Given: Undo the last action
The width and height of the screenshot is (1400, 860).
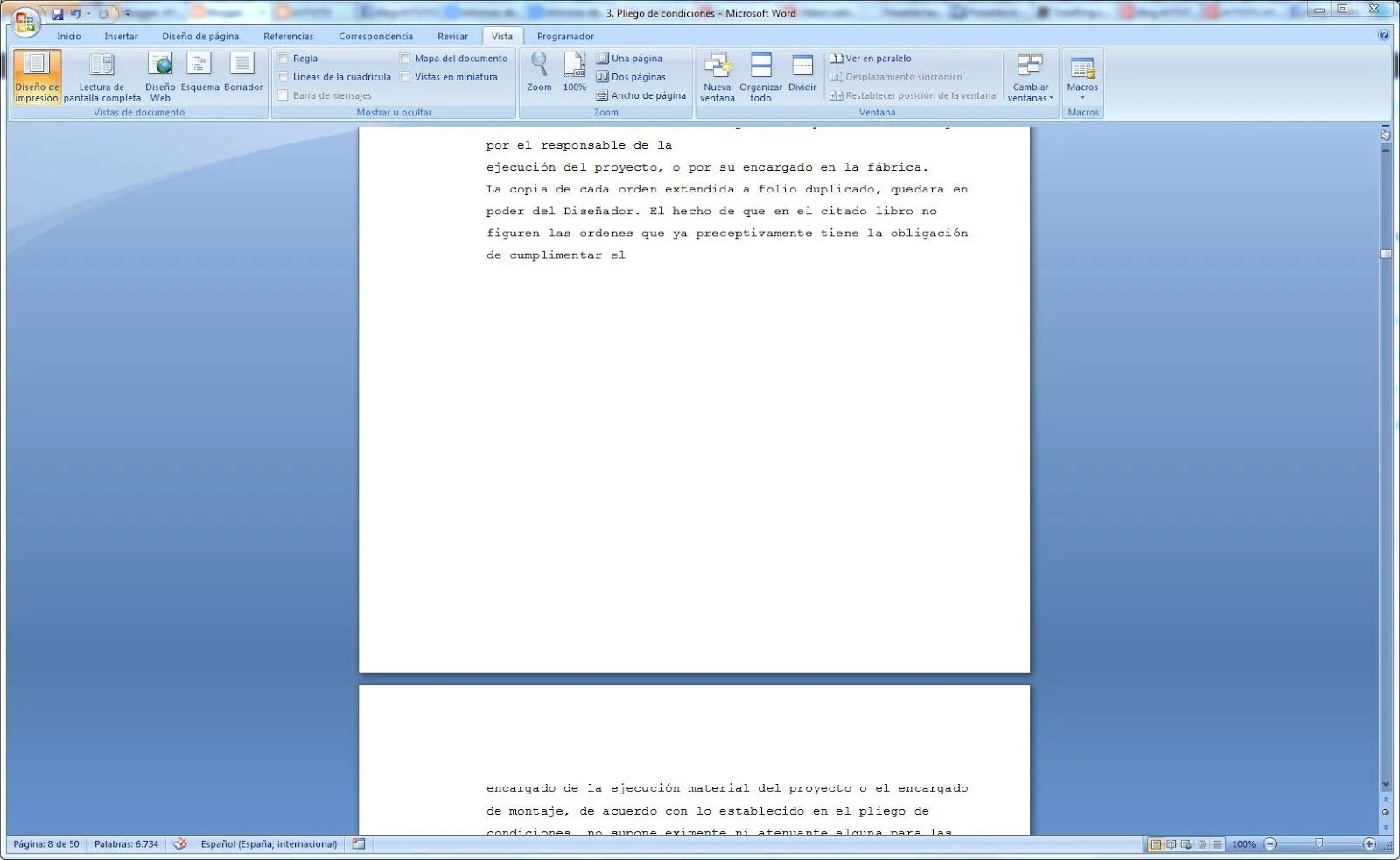Looking at the screenshot, I should (x=75, y=14).
